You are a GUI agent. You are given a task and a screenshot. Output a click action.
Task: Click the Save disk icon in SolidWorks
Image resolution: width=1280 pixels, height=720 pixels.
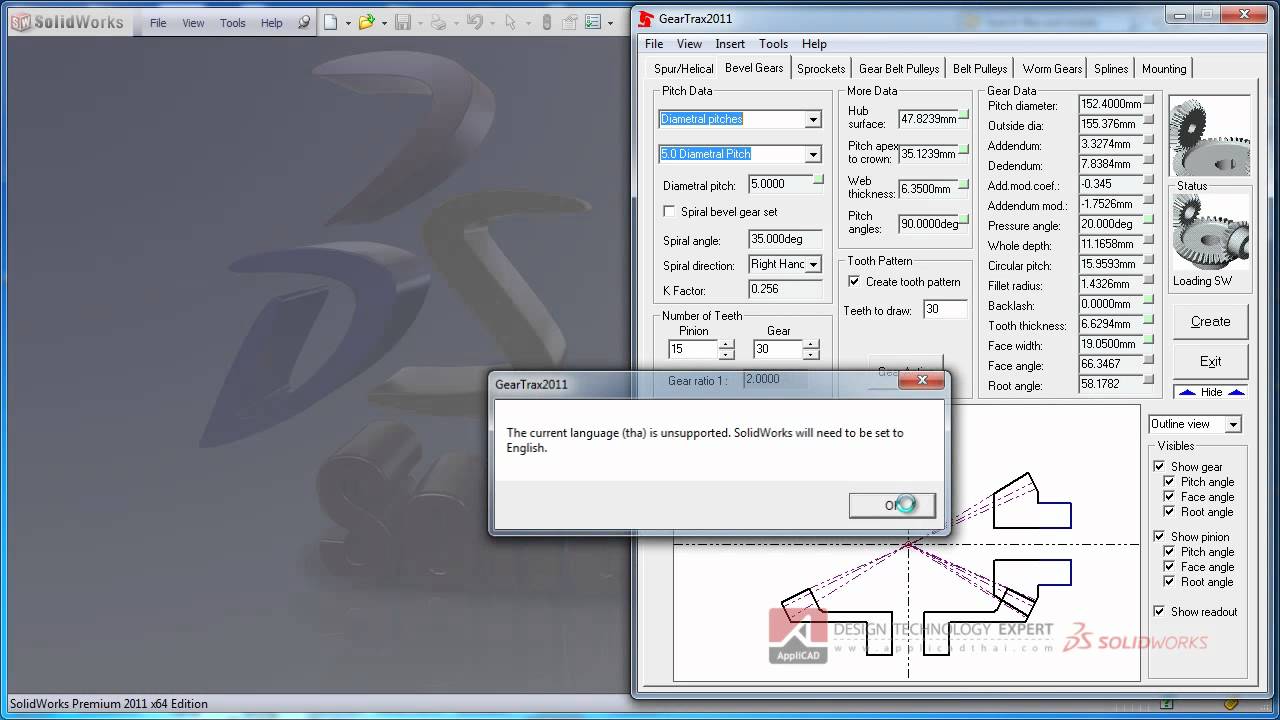click(403, 22)
